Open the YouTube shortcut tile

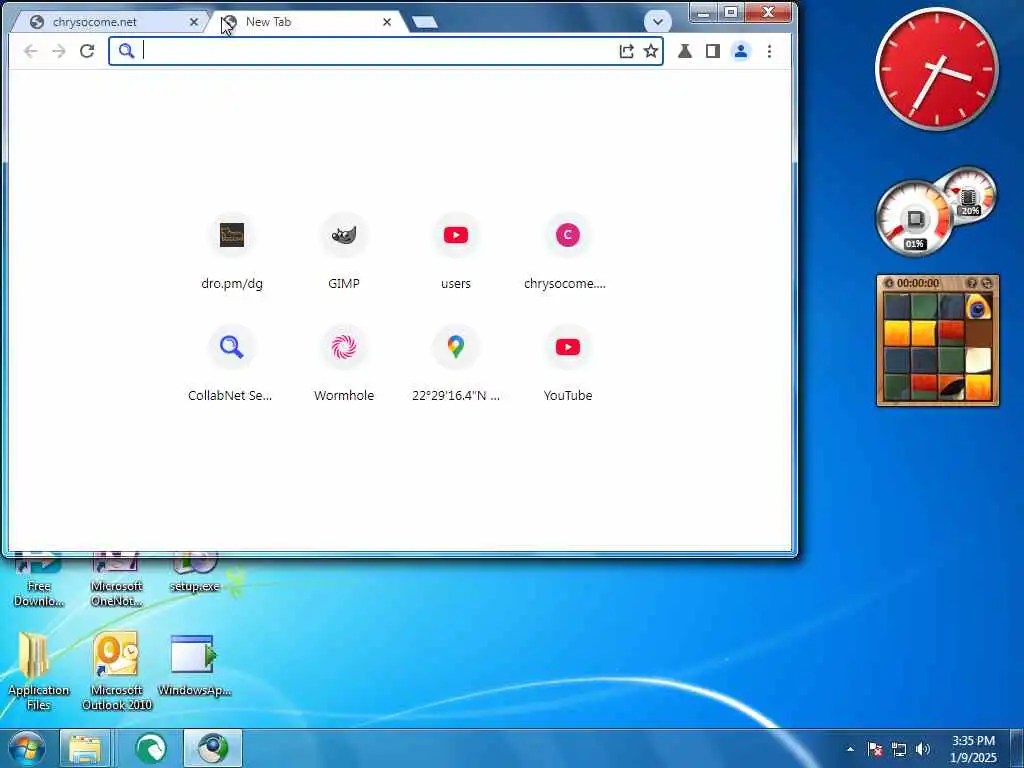click(568, 363)
